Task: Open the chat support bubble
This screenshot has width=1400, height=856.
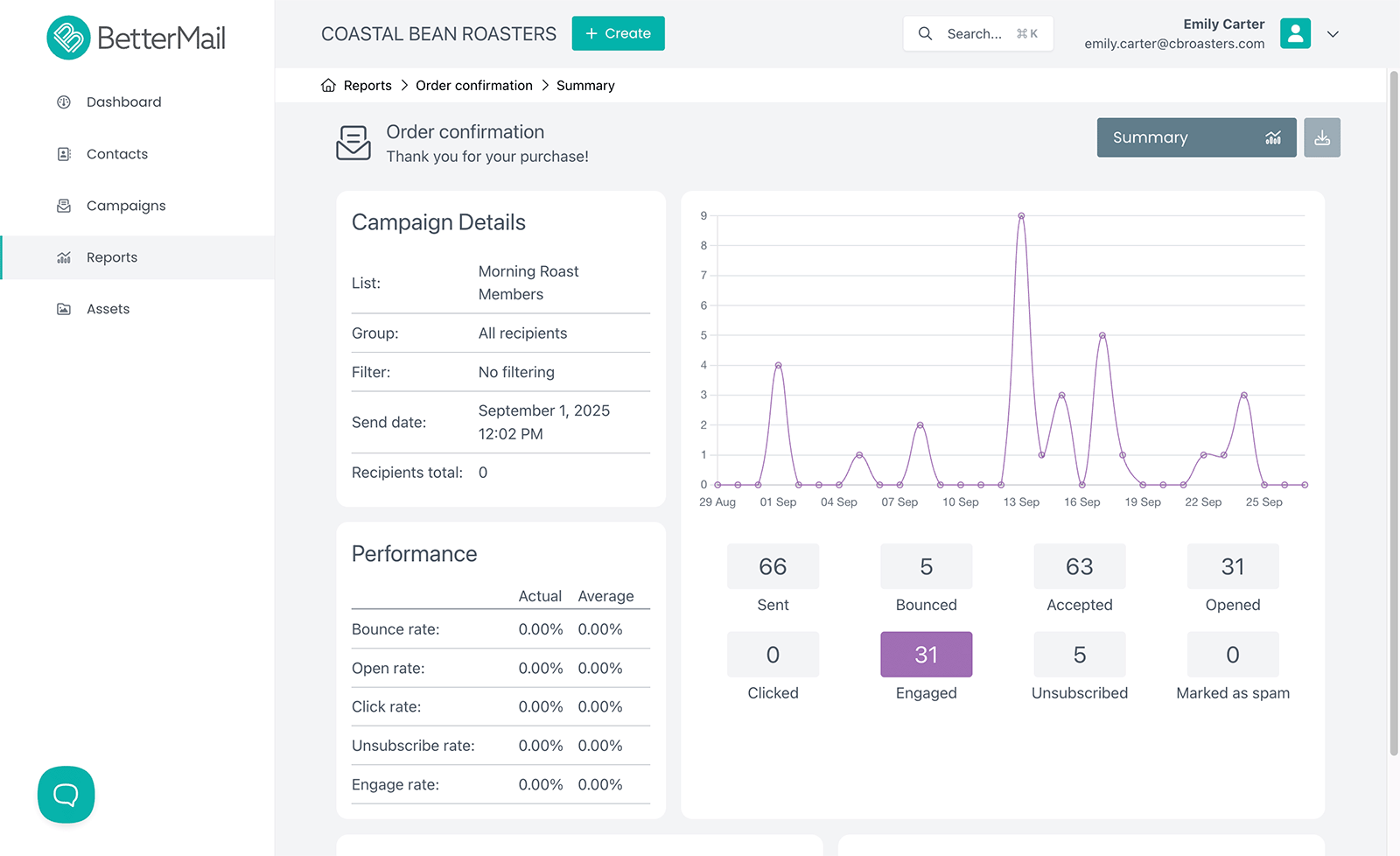Action: (66, 795)
